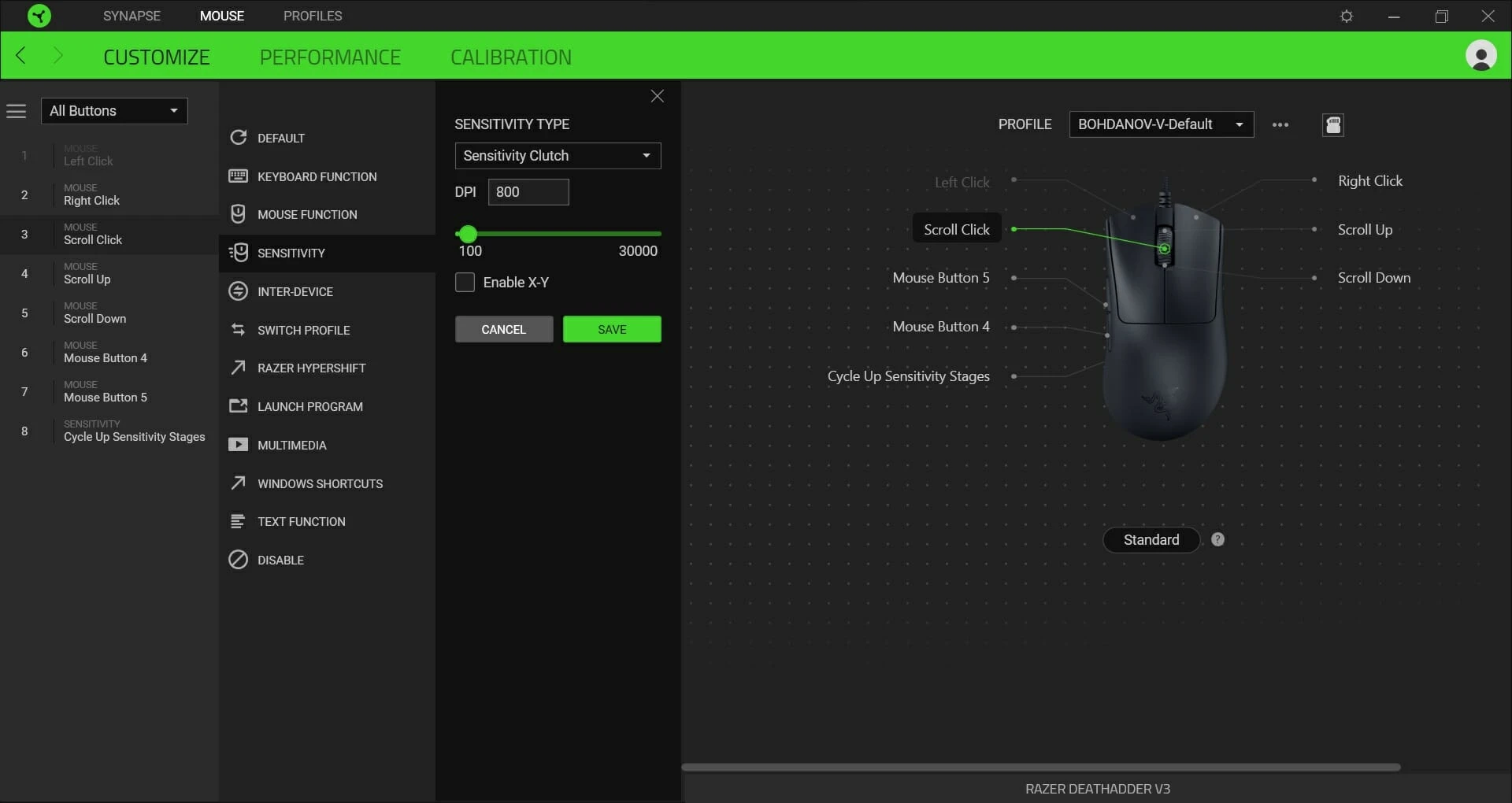
Task: Click the RAZER DEATHADDER V3 device label
Action: (x=1098, y=788)
